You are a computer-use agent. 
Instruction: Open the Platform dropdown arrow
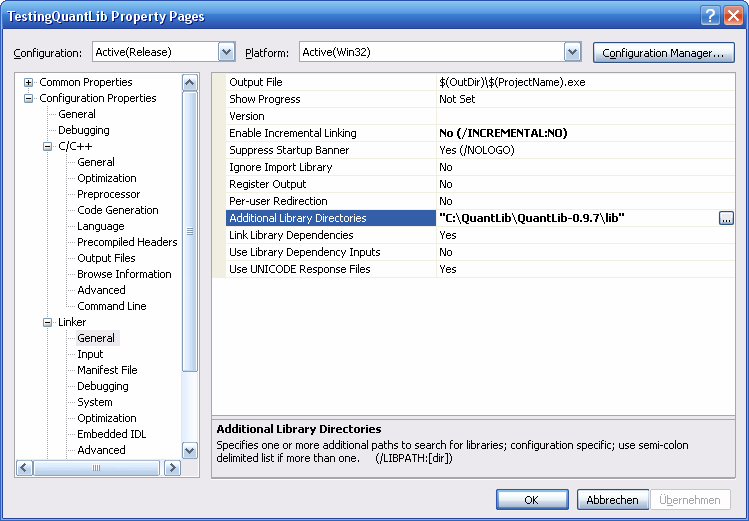click(x=572, y=52)
